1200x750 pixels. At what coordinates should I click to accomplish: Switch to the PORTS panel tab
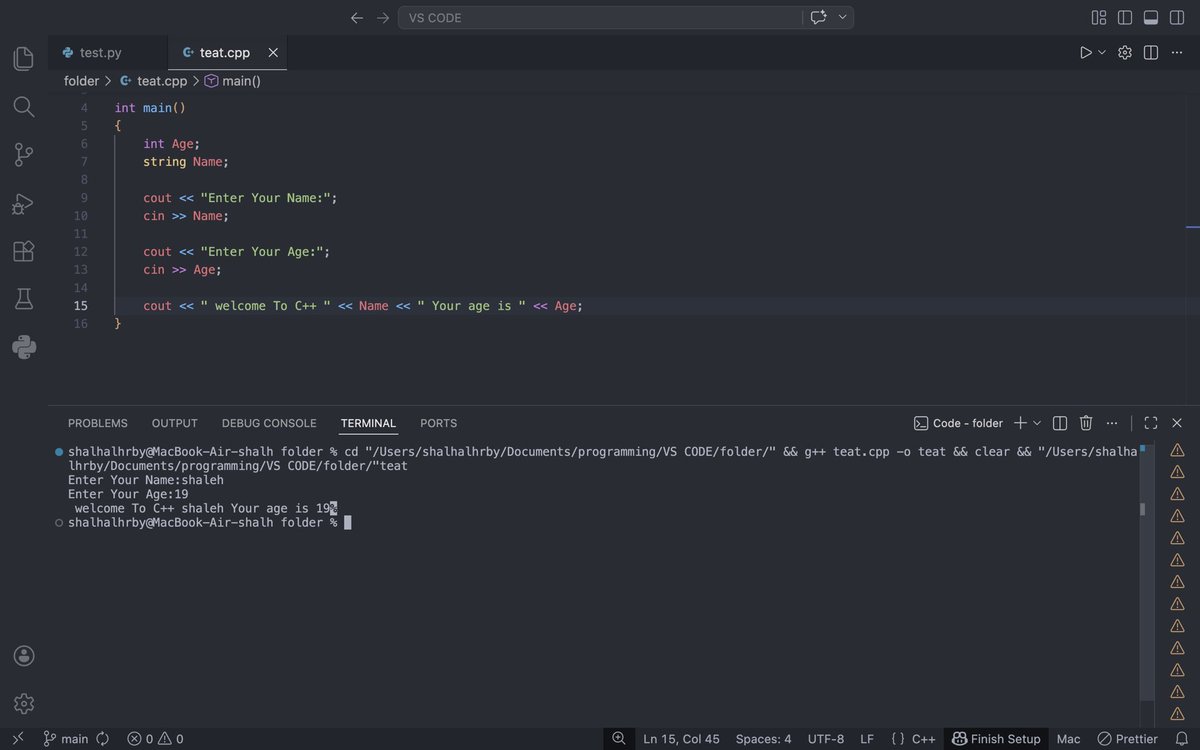tap(438, 423)
